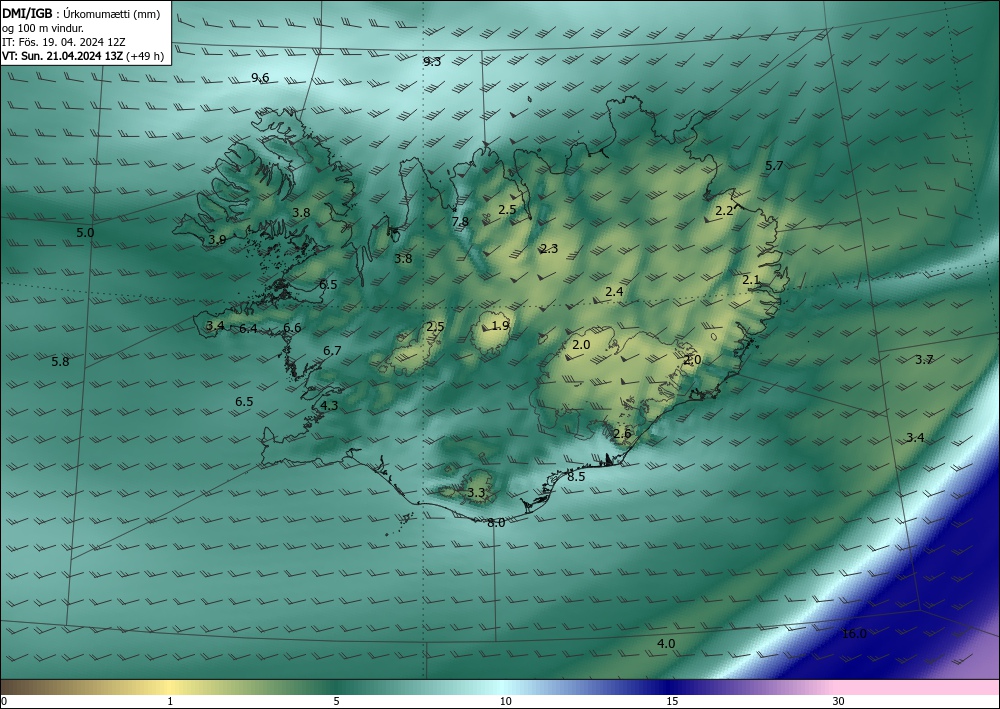Click the 'VT: Sun. 21.04.2024 13Z' valid time
Image resolution: width=1000 pixels, height=709 pixels.
point(63,56)
